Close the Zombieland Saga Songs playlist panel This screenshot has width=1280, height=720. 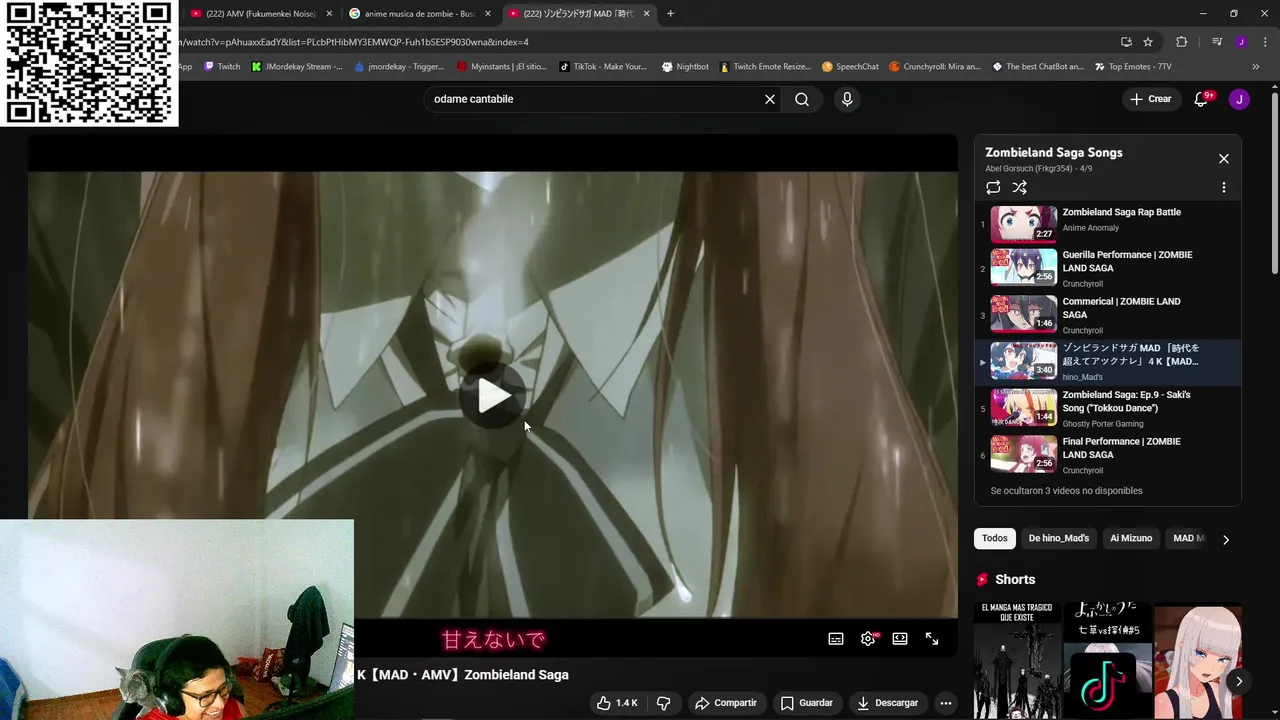click(1223, 159)
